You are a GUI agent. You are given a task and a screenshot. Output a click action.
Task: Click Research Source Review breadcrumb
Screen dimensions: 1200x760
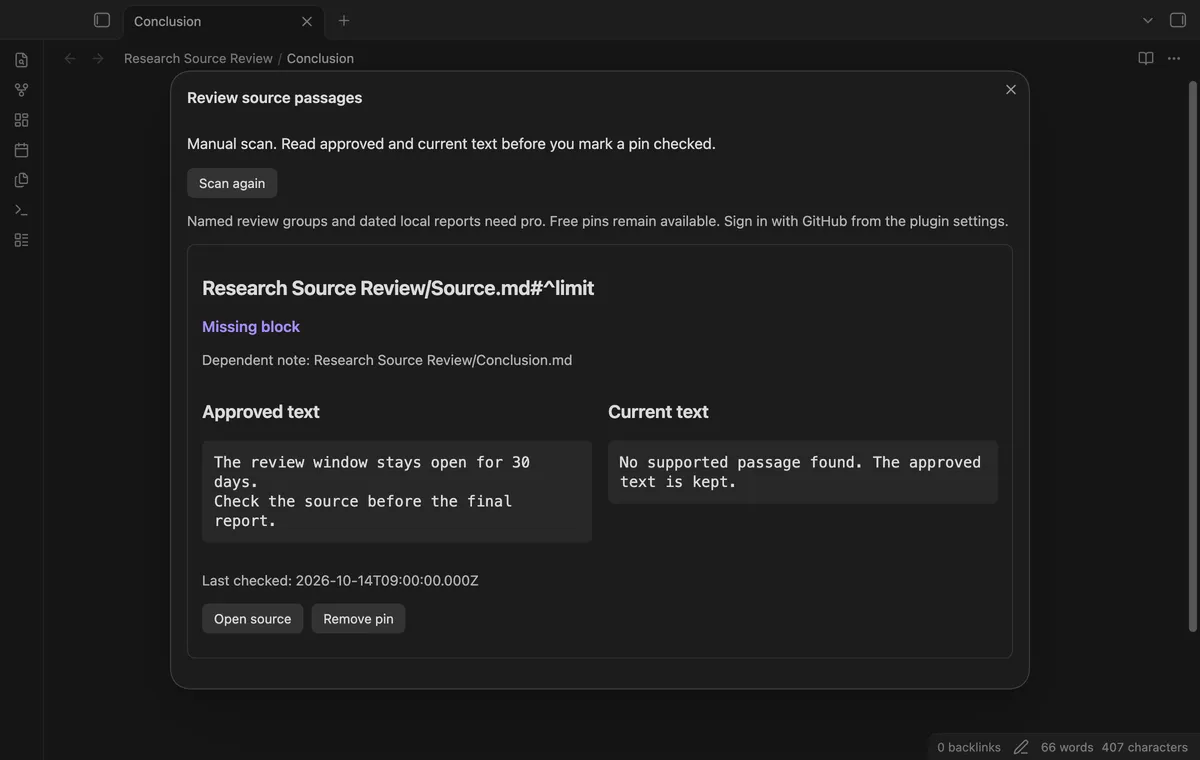pyautogui.click(x=198, y=58)
